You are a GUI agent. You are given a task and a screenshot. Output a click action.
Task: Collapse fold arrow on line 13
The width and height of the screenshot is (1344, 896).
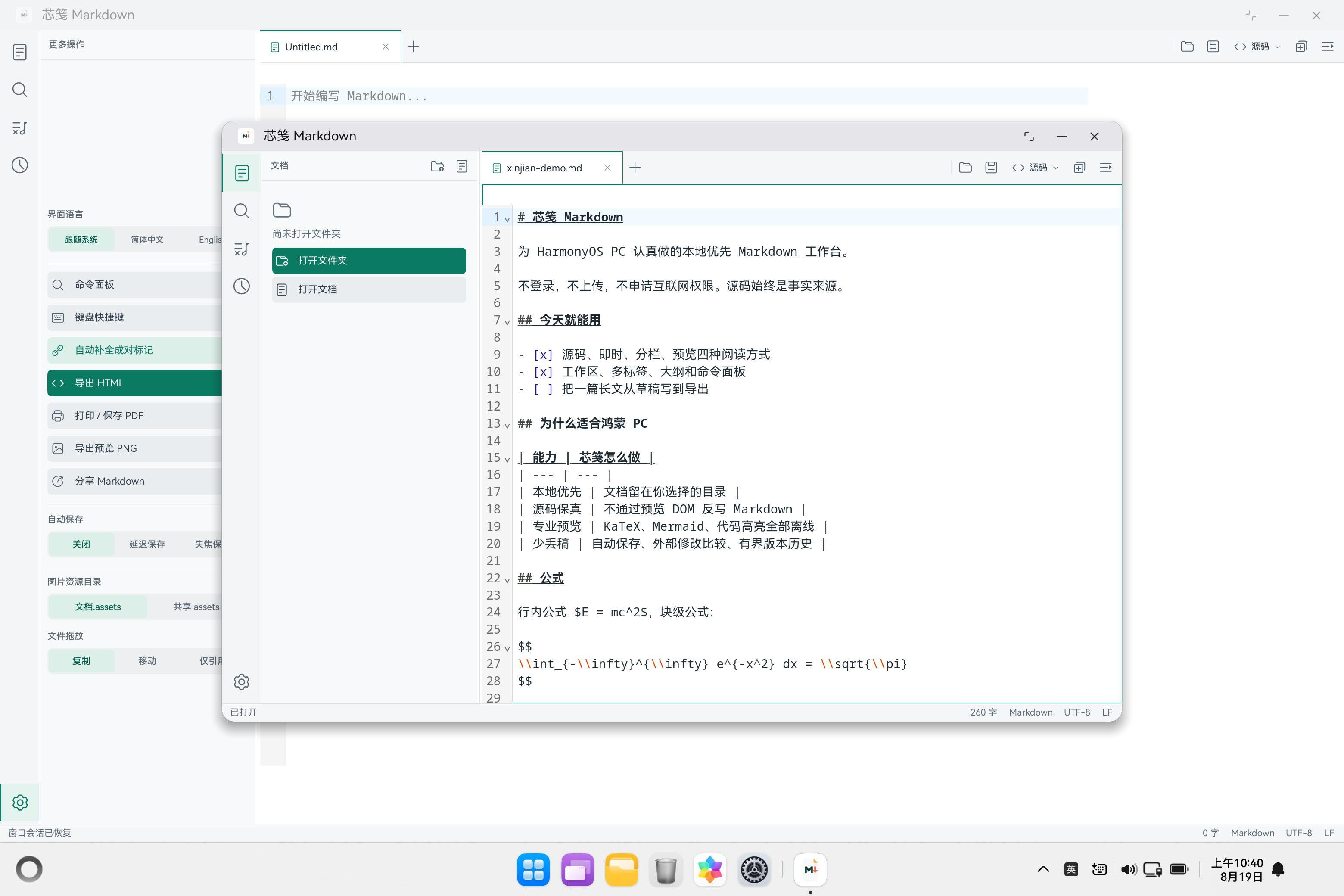507,426
